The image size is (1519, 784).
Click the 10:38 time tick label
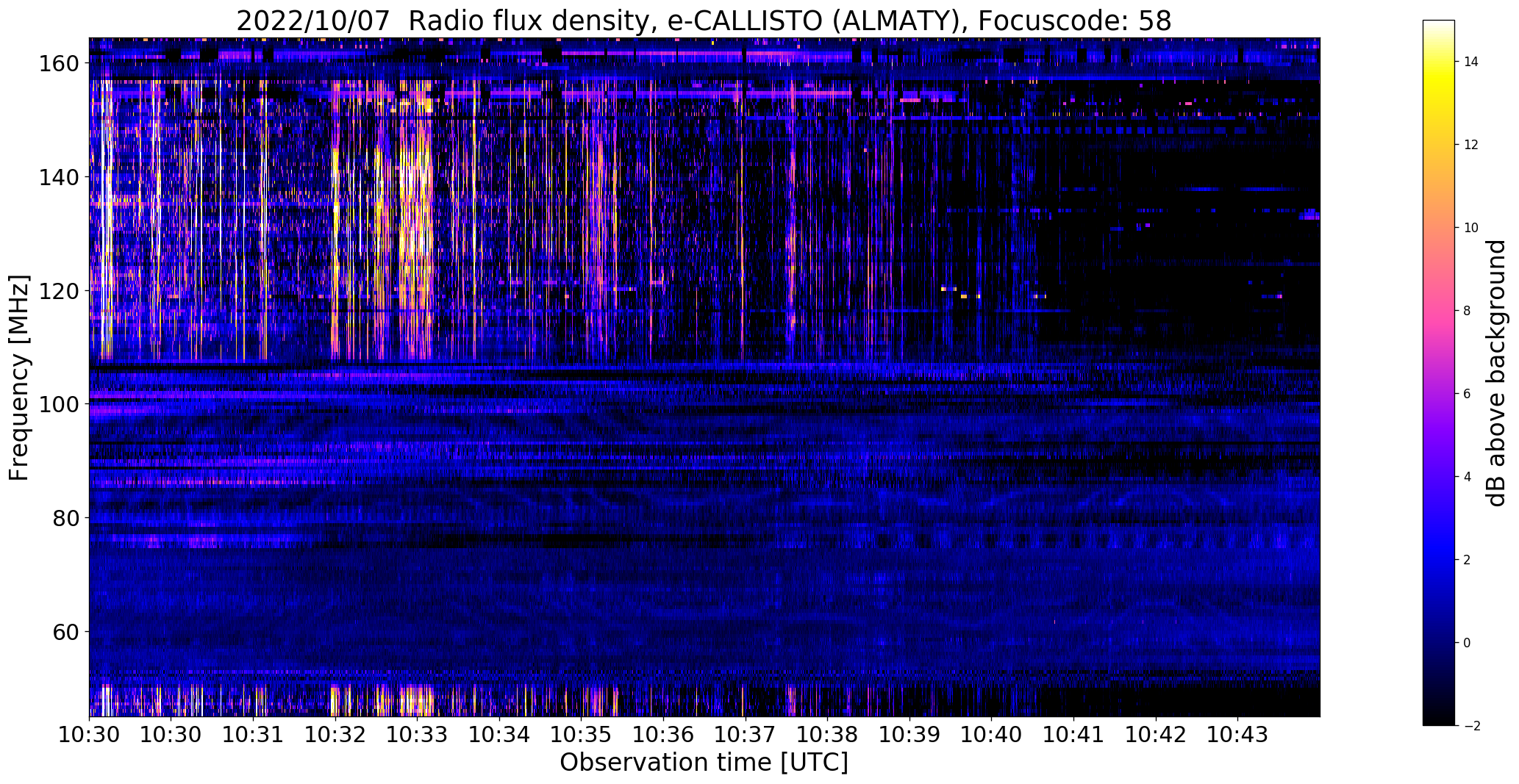(828, 735)
